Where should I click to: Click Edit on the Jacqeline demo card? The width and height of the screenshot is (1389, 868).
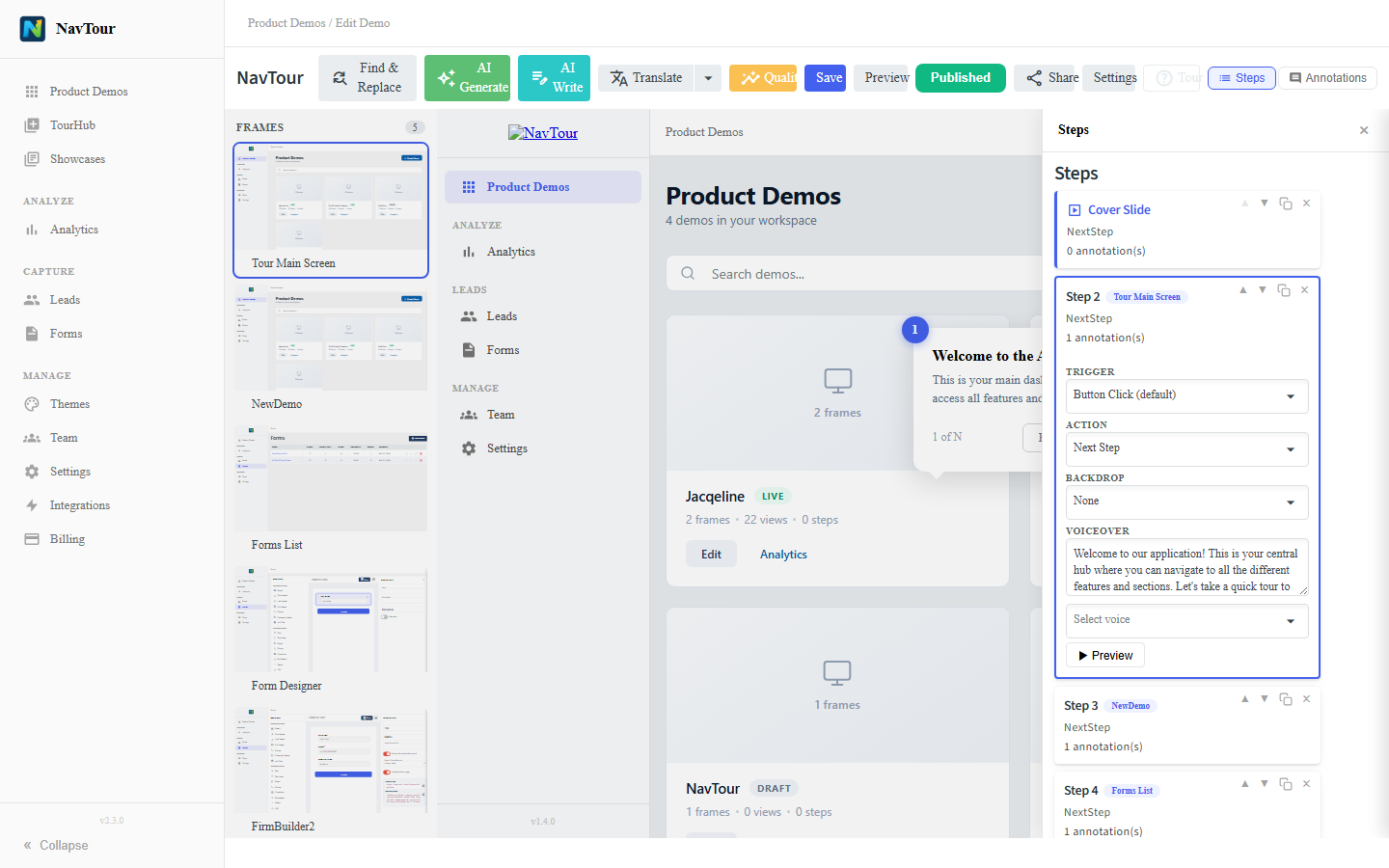pyautogui.click(x=711, y=555)
